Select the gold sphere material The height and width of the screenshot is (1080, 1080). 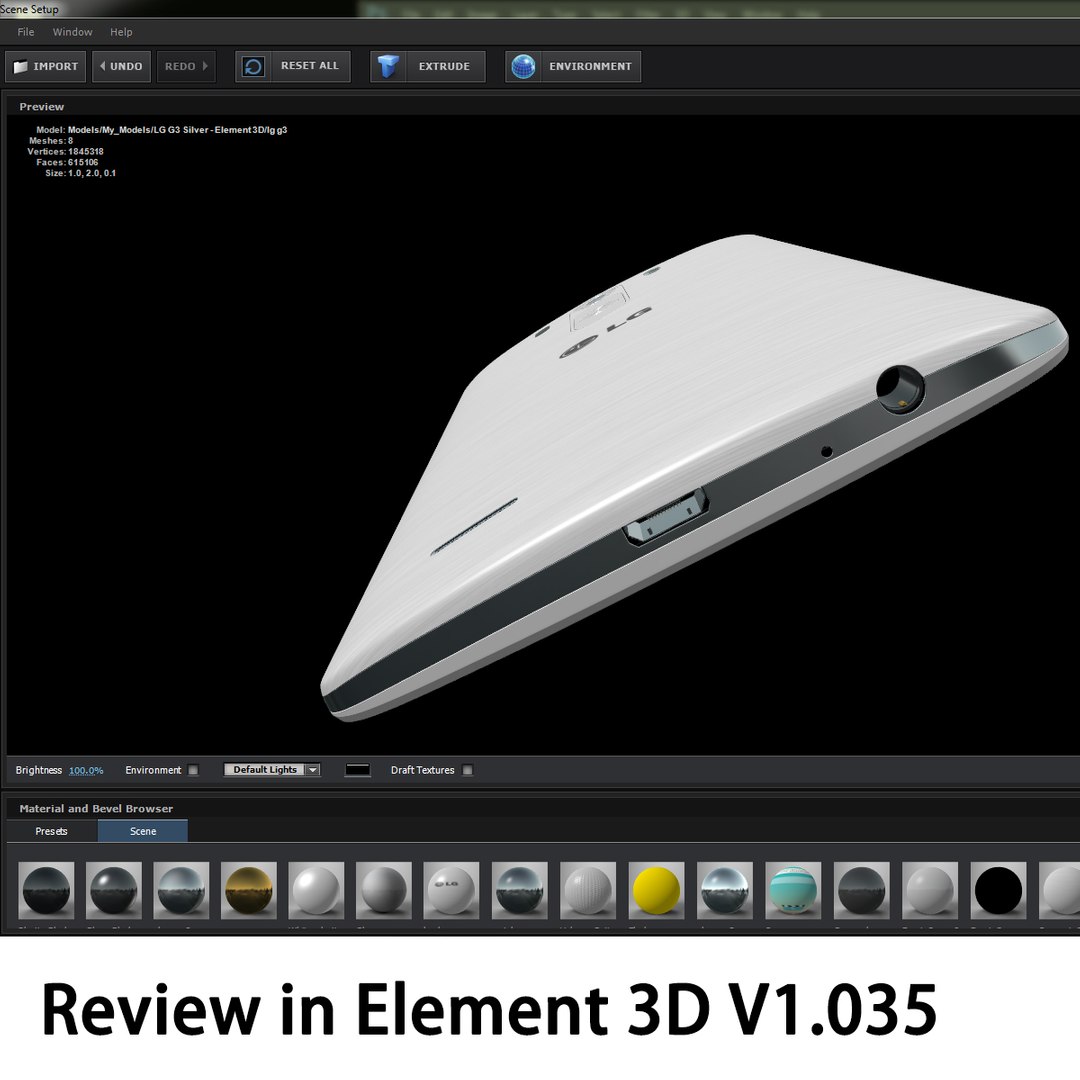coord(249,890)
